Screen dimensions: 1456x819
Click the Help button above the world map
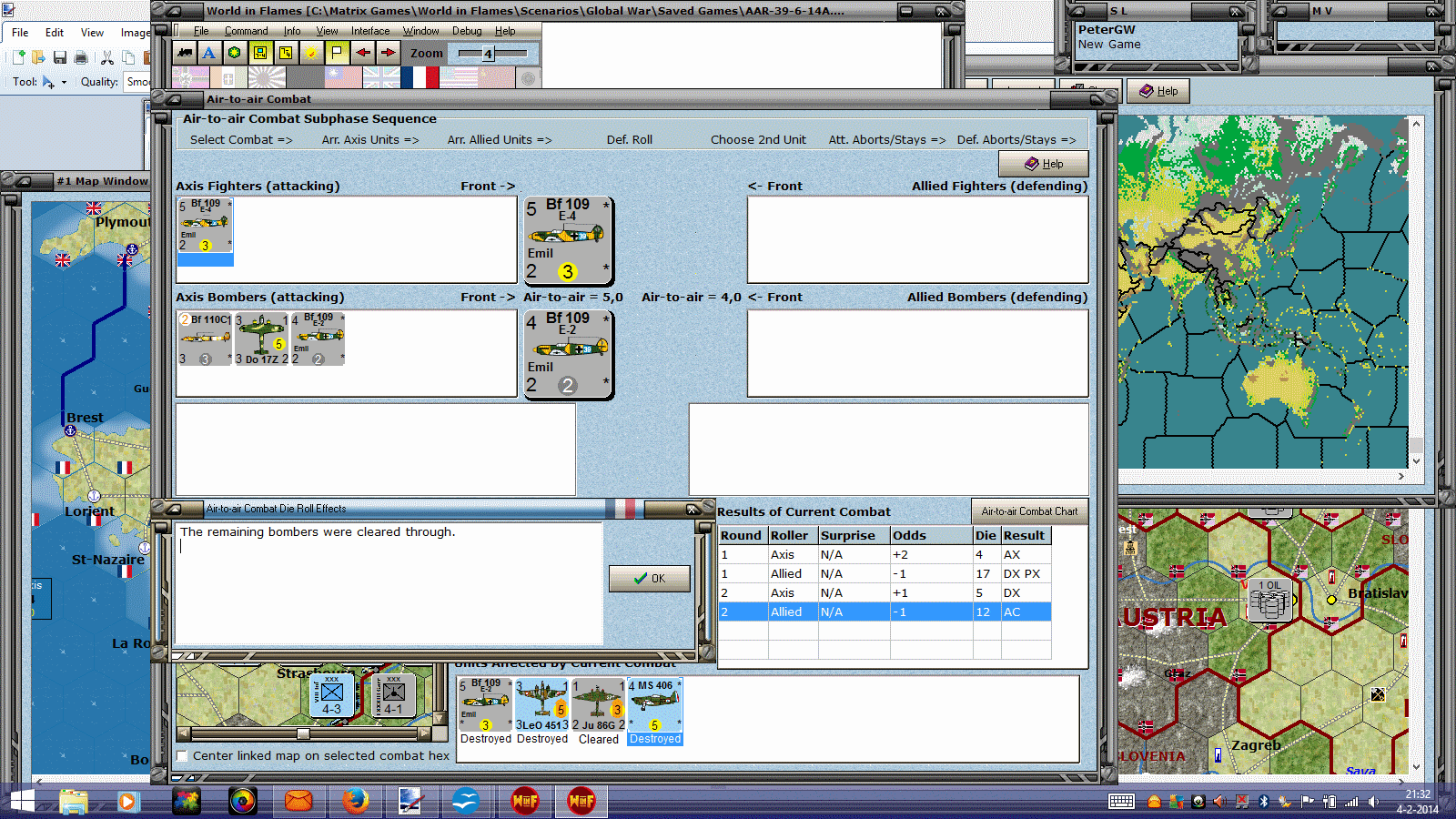point(1158,91)
